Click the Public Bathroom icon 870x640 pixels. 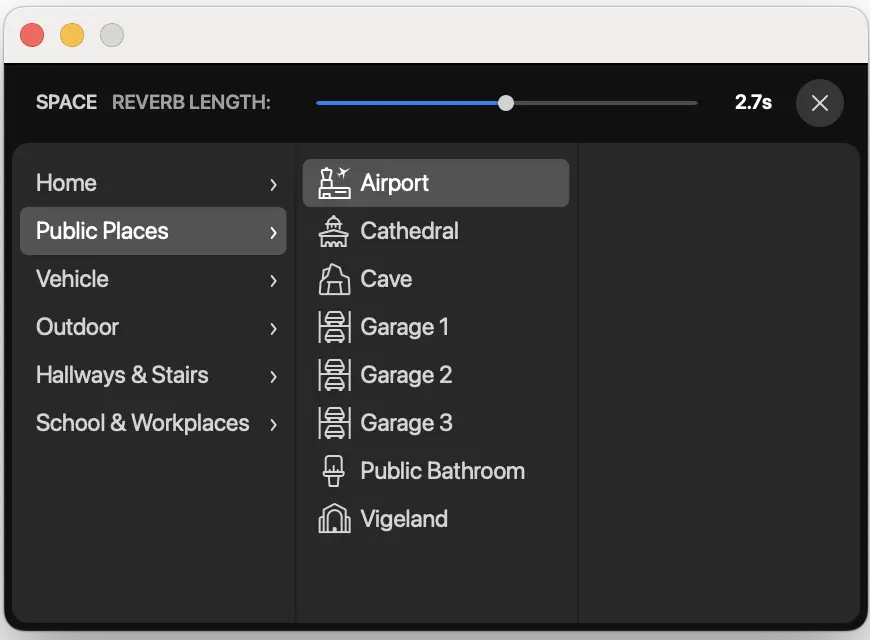click(x=334, y=471)
